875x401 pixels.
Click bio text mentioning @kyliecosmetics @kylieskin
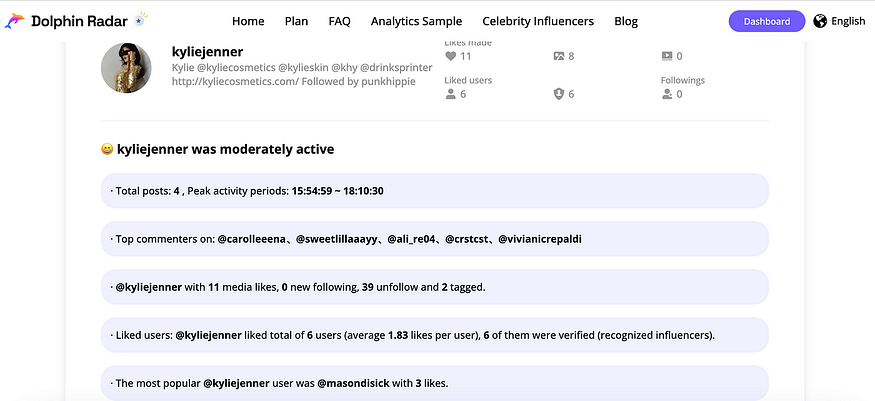point(302,67)
